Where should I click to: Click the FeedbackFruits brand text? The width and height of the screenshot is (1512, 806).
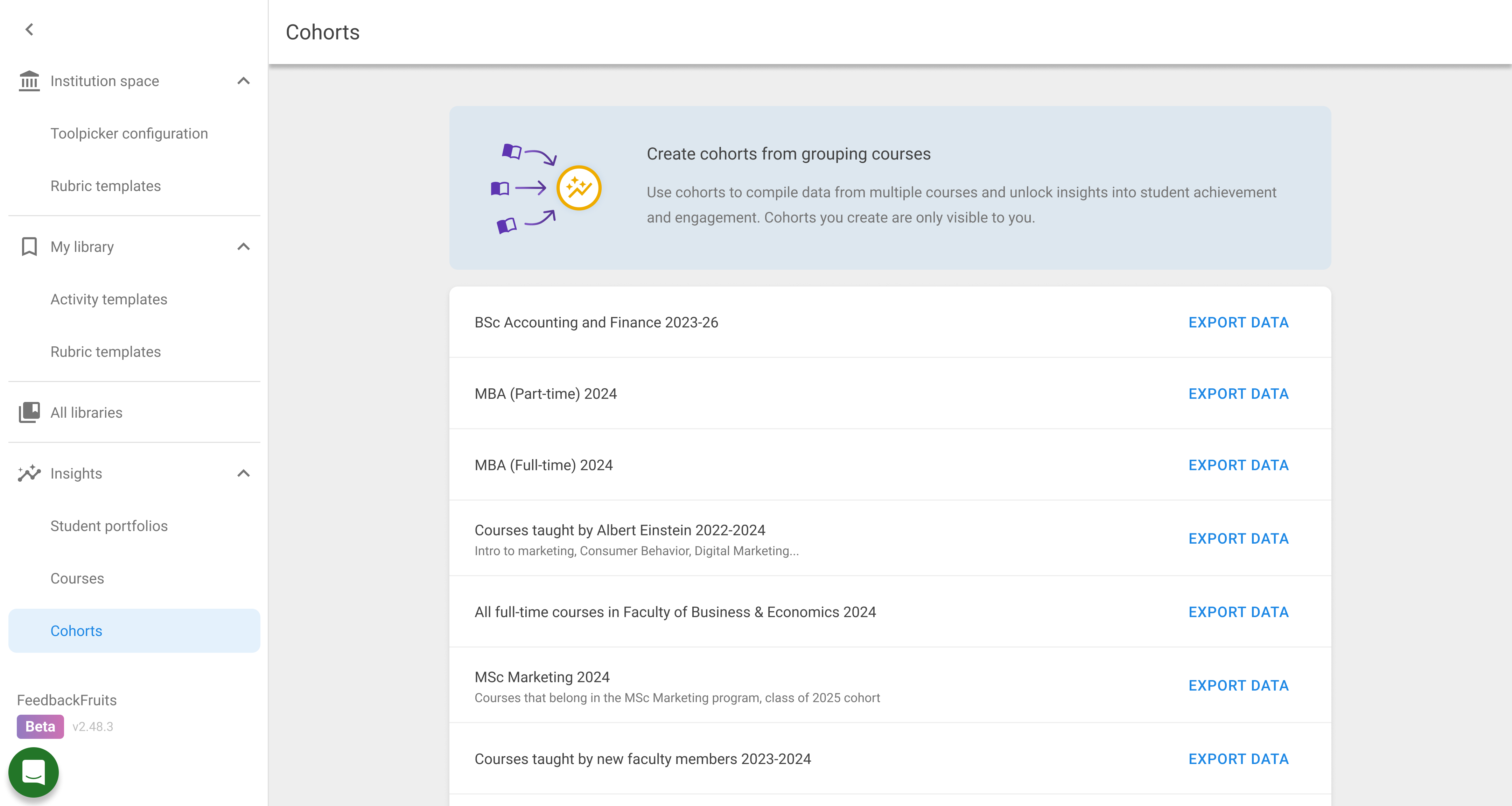pyautogui.click(x=67, y=700)
